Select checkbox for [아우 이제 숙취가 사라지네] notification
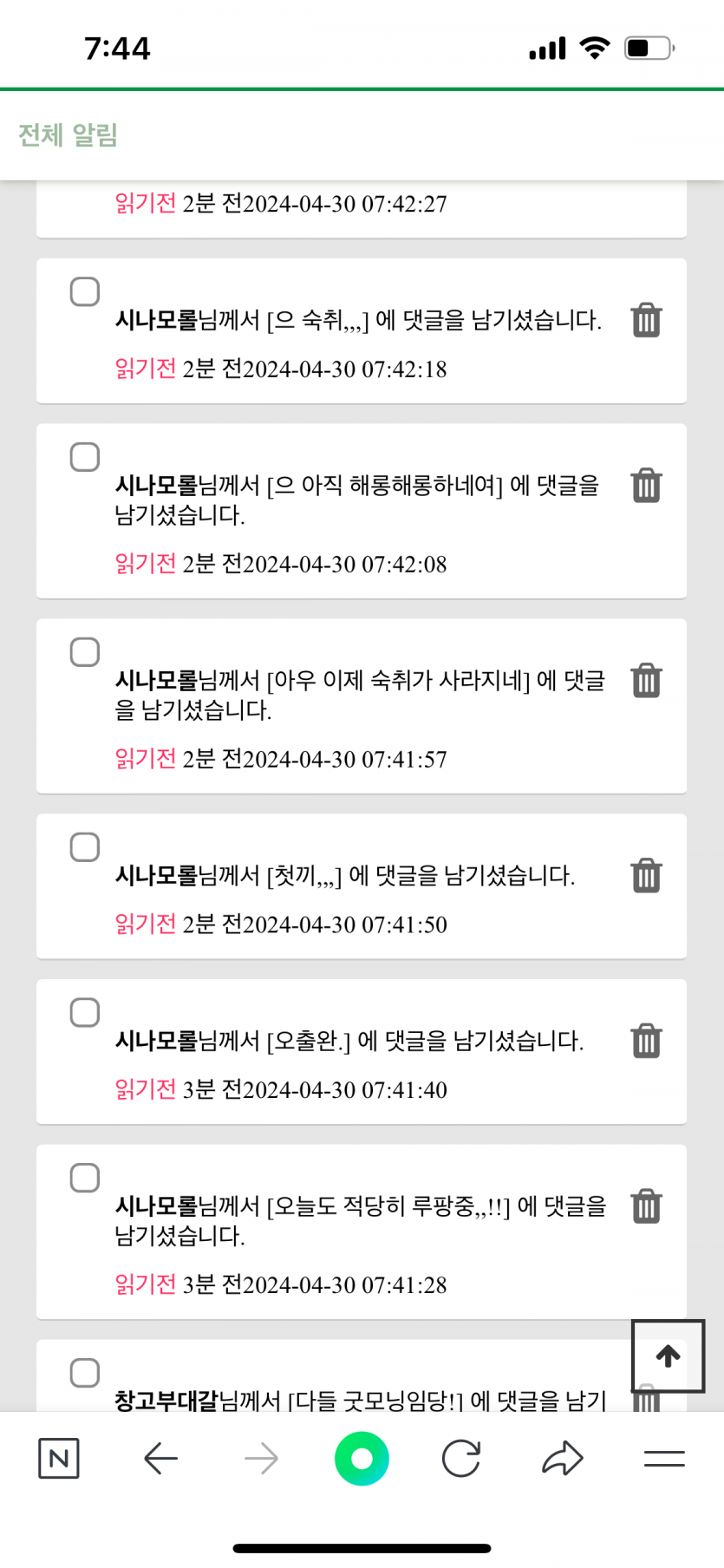The height and width of the screenshot is (1568, 724). tap(85, 652)
